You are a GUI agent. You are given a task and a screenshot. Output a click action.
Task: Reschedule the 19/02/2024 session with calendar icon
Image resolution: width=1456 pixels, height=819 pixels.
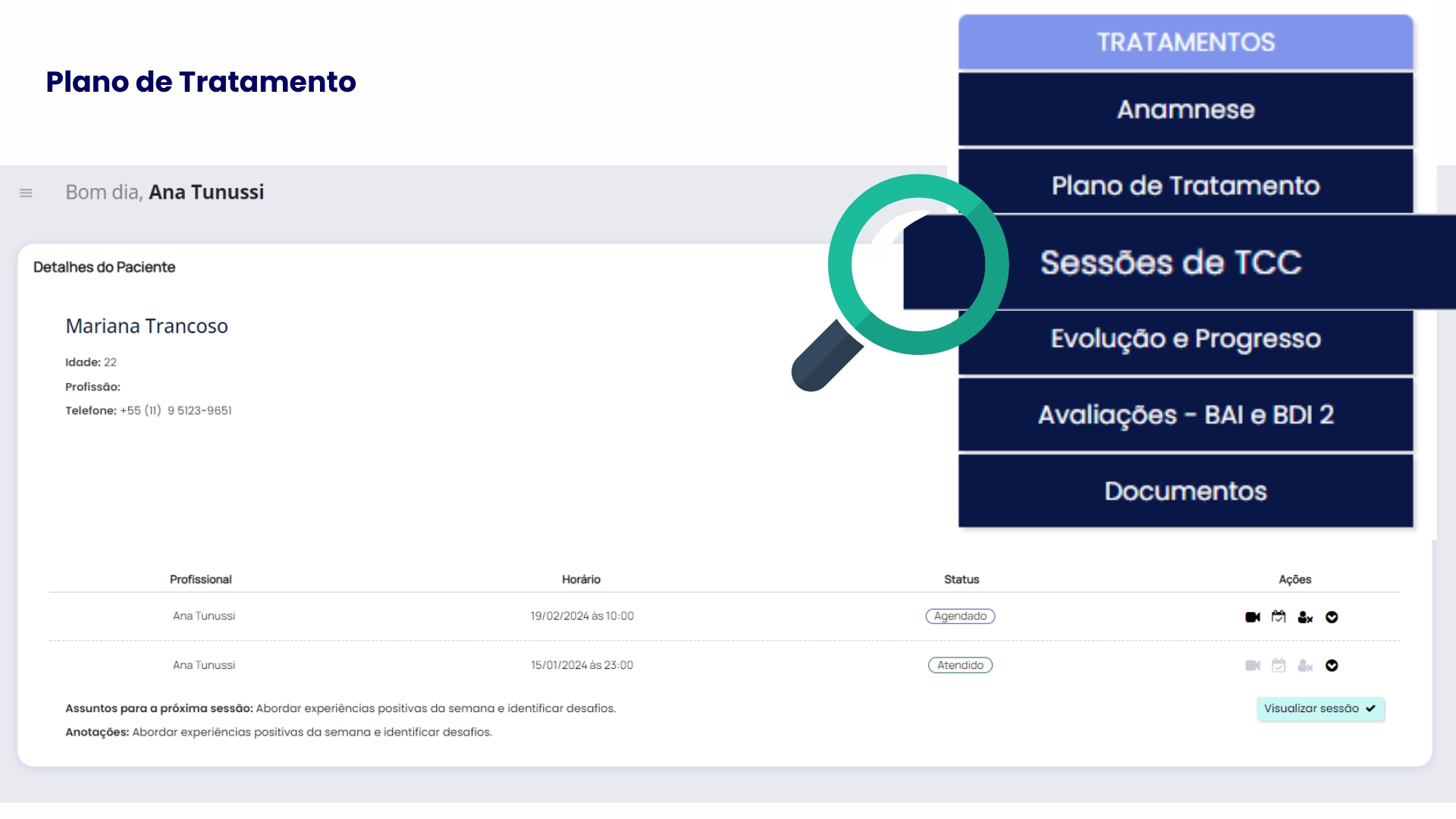pos(1279,617)
